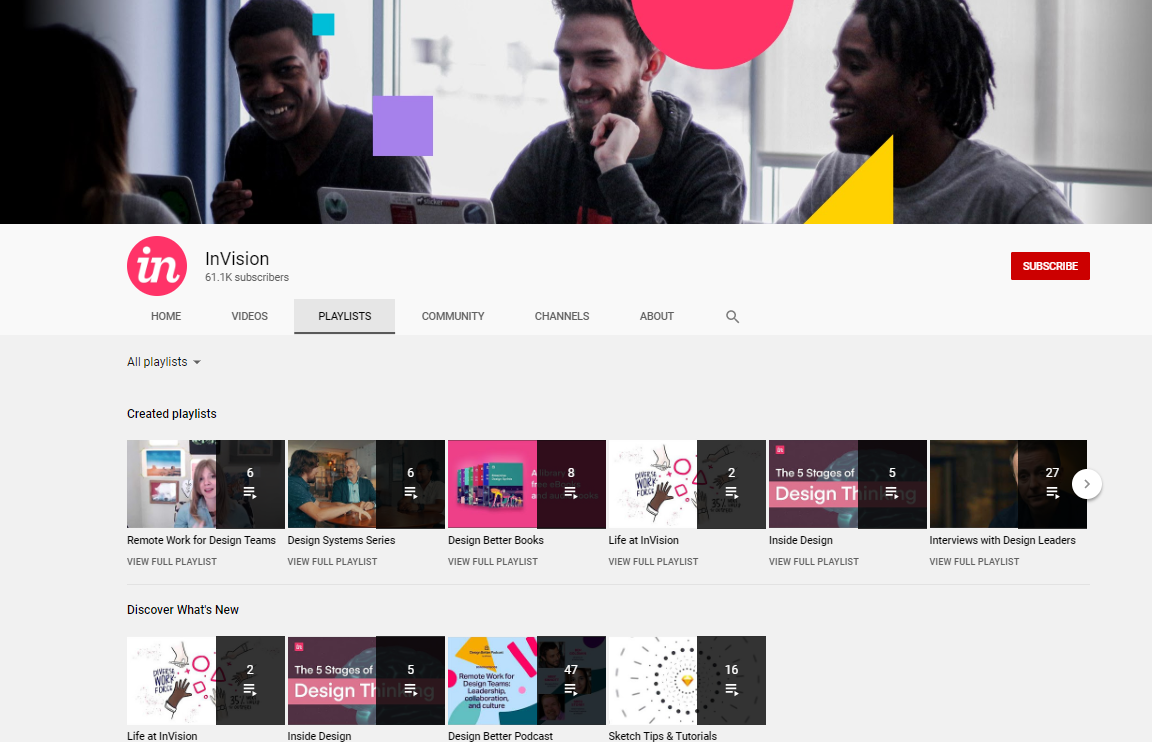
Task: Open Design Systems Series playlist title
Action: 342,541
